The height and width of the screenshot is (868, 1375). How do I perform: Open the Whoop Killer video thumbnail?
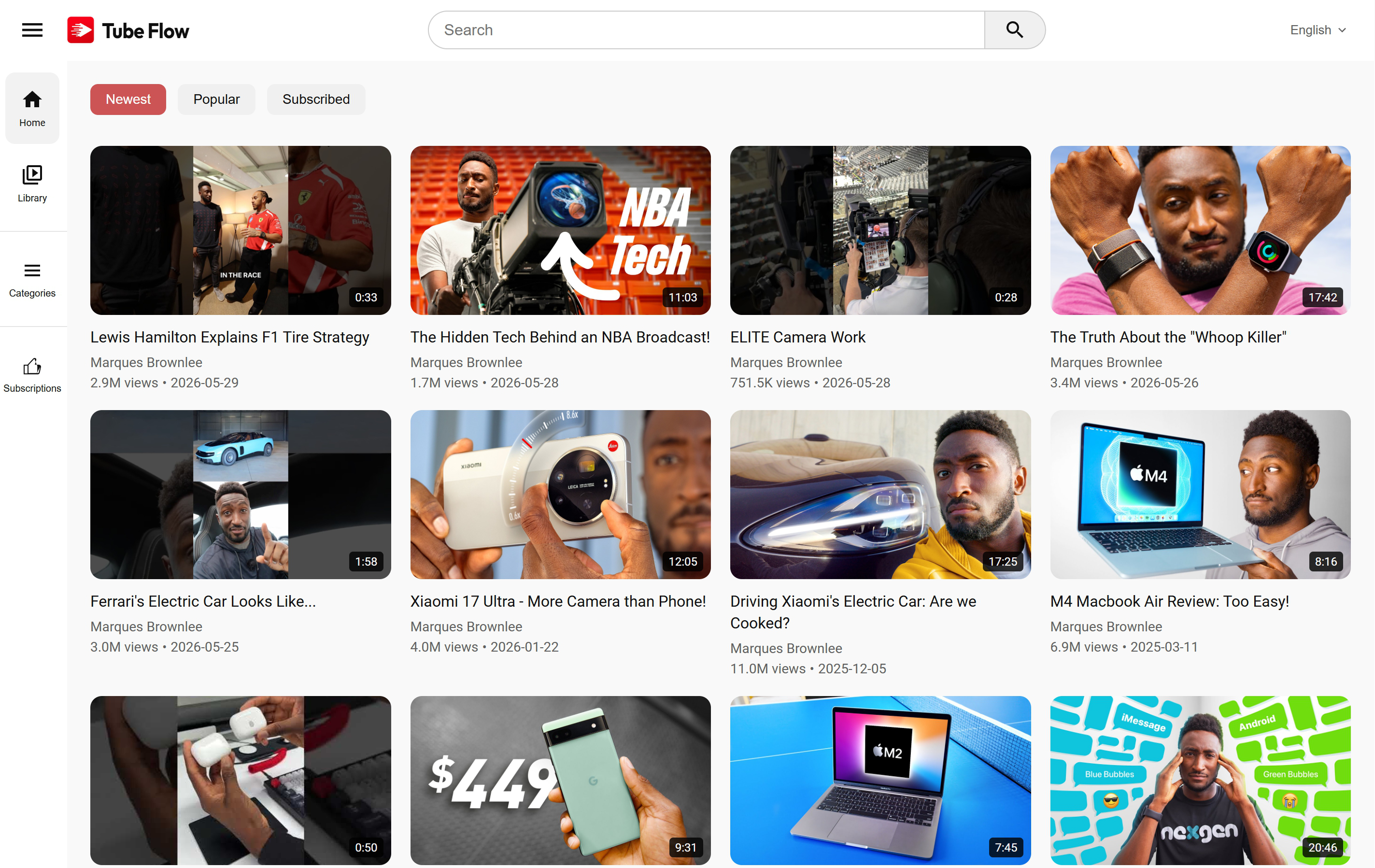tap(1200, 230)
